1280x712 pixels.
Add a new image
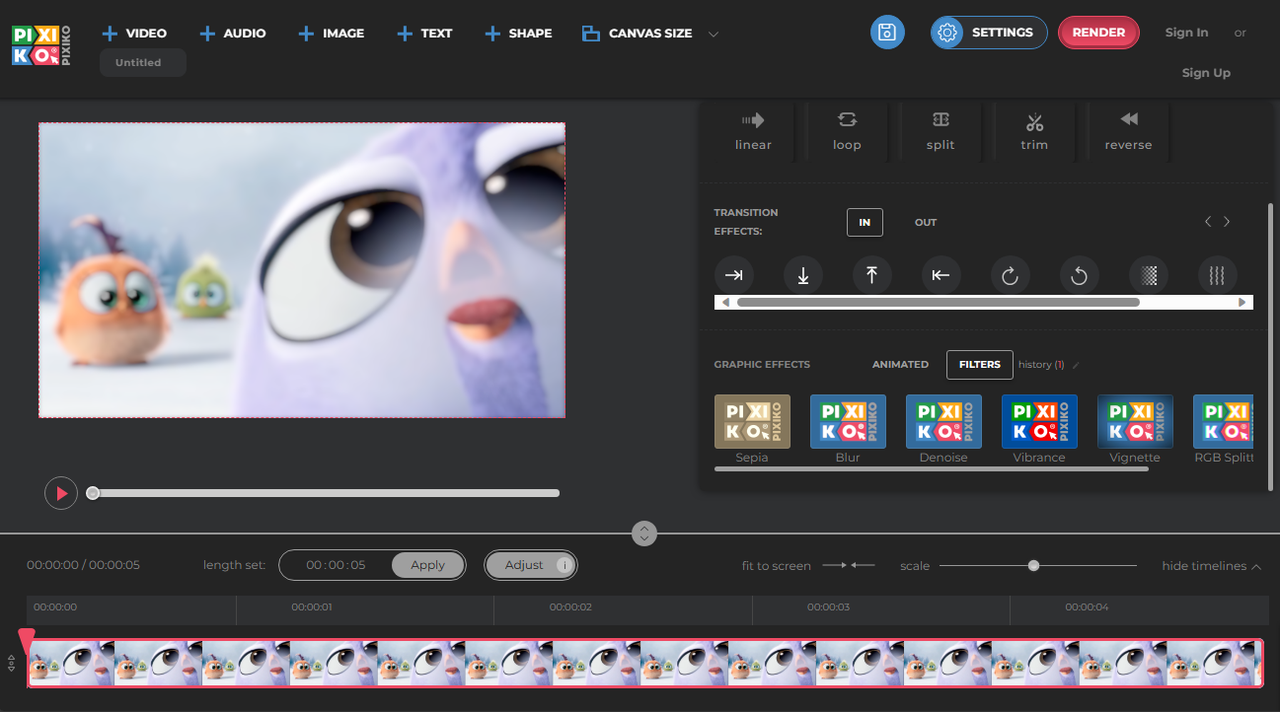[x=331, y=33]
